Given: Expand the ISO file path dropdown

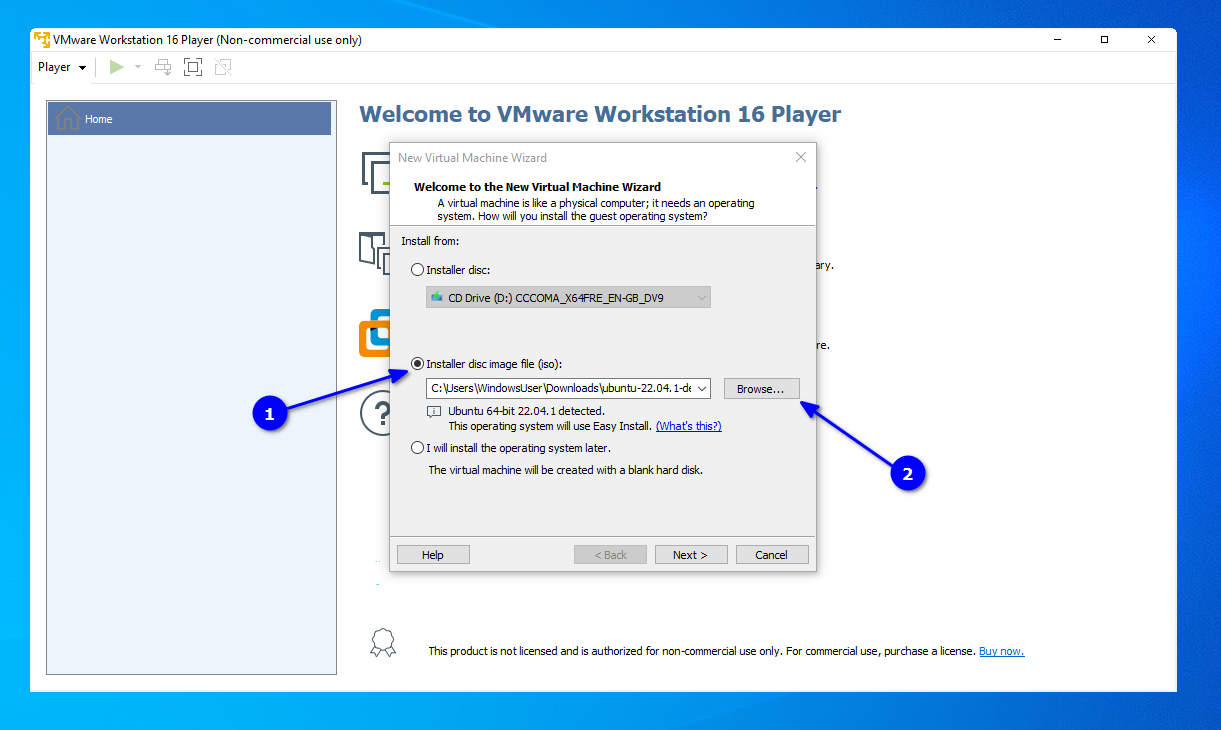Looking at the screenshot, I should pos(702,388).
